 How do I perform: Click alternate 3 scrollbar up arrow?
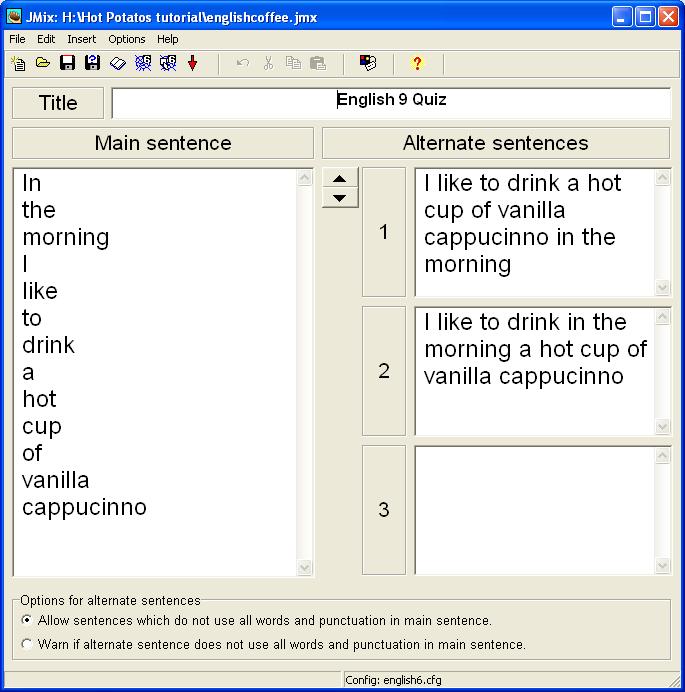[662, 455]
